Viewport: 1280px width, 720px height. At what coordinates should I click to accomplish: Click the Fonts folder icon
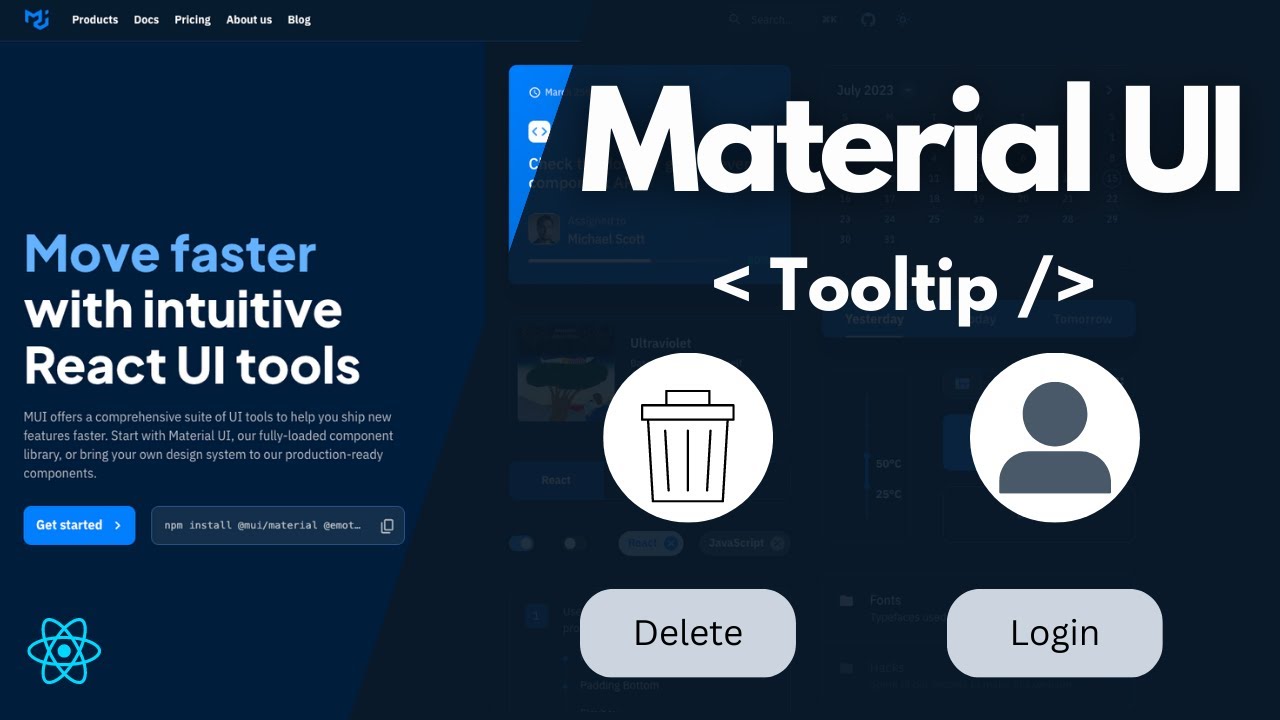[x=846, y=601]
